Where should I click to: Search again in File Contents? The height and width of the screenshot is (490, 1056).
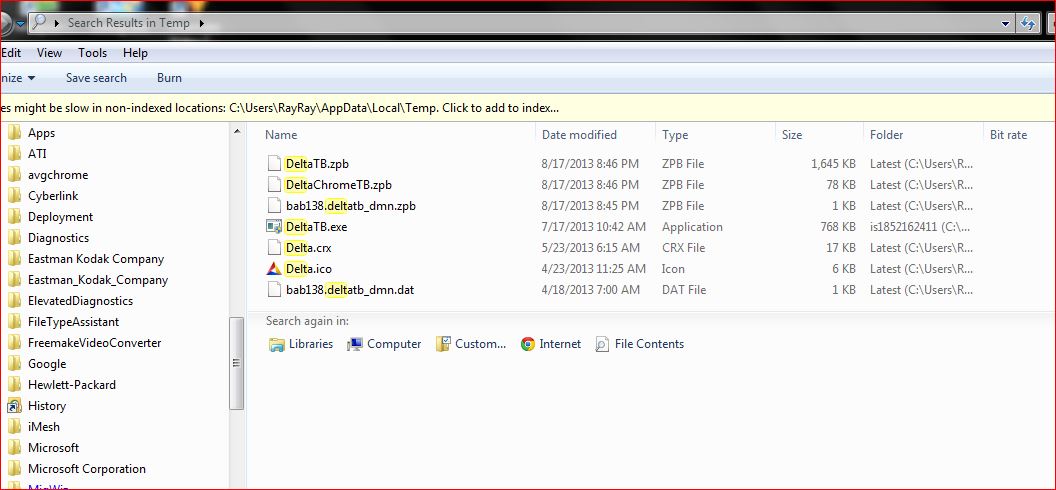pos(640,344)
